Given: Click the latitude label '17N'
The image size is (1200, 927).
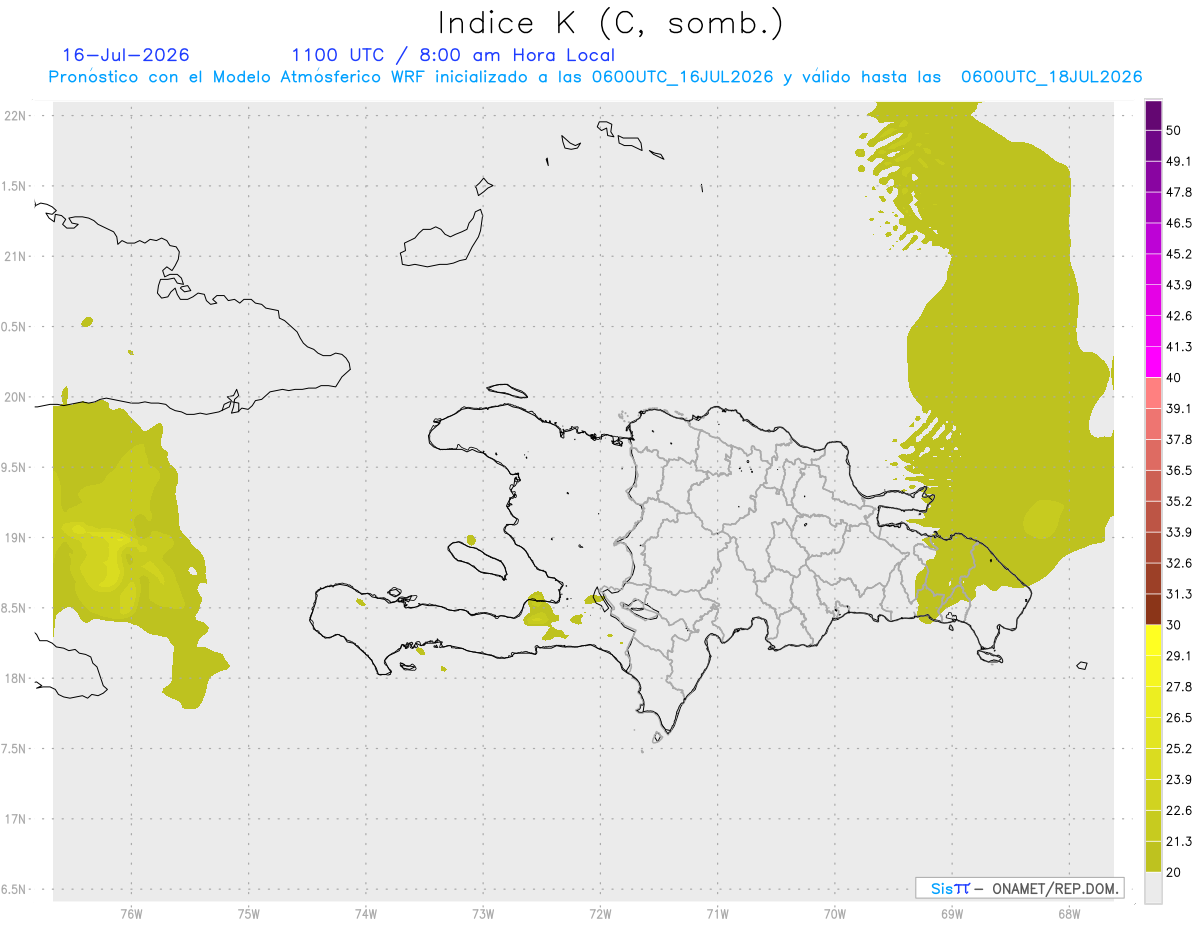Looking at the screenshot, I should click(15, 819).
